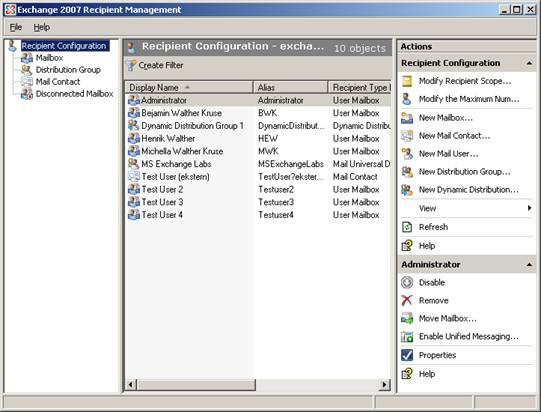Collapse Recipient Configuration actions section
Image resolution: width=541 pixels, height=412 pixels.
[x=529, y=63]
